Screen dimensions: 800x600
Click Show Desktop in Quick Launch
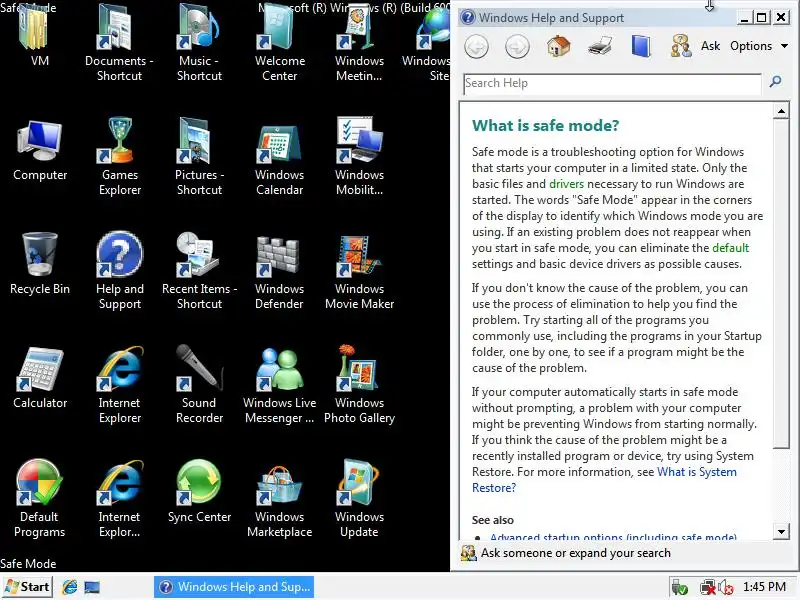pyautogui.click(x=92, y=587)
